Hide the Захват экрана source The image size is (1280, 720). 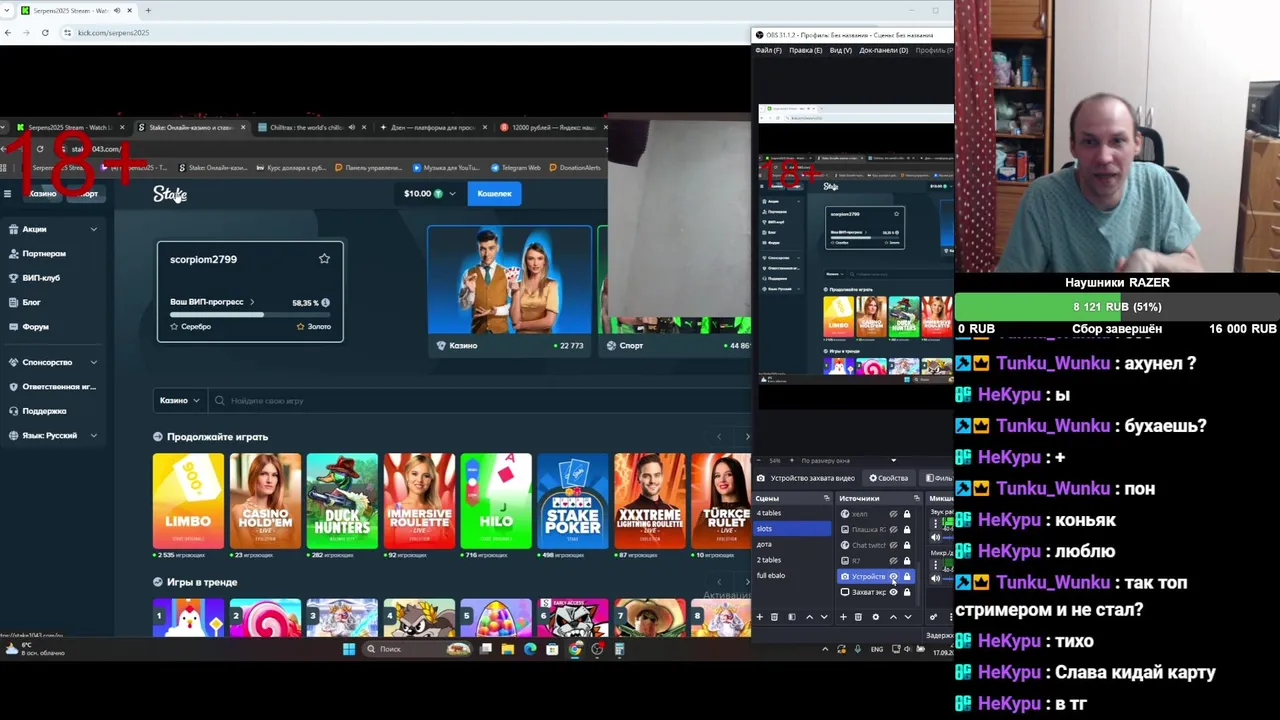pos(893,592)
